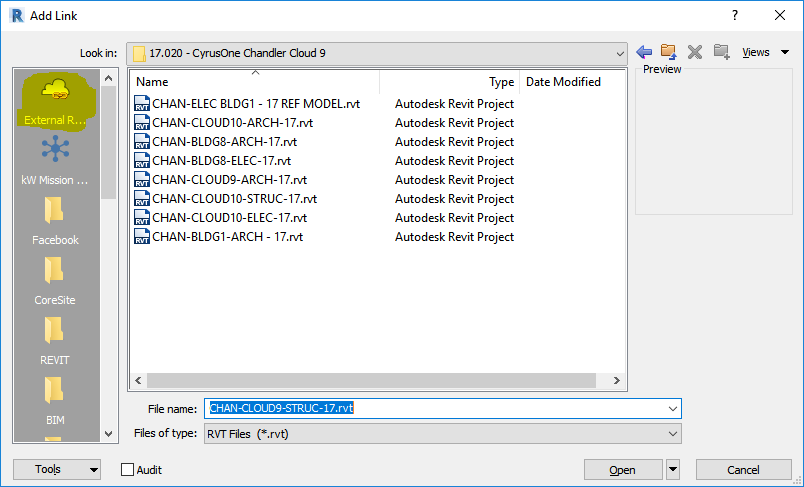Select file name CHAN-BLDG8-ELEC-17.rvt
Screen dimensions: 804x487
(222, 160)
